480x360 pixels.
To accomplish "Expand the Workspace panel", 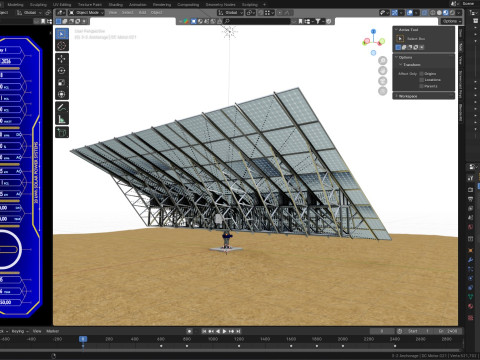I will coord(396,96).
